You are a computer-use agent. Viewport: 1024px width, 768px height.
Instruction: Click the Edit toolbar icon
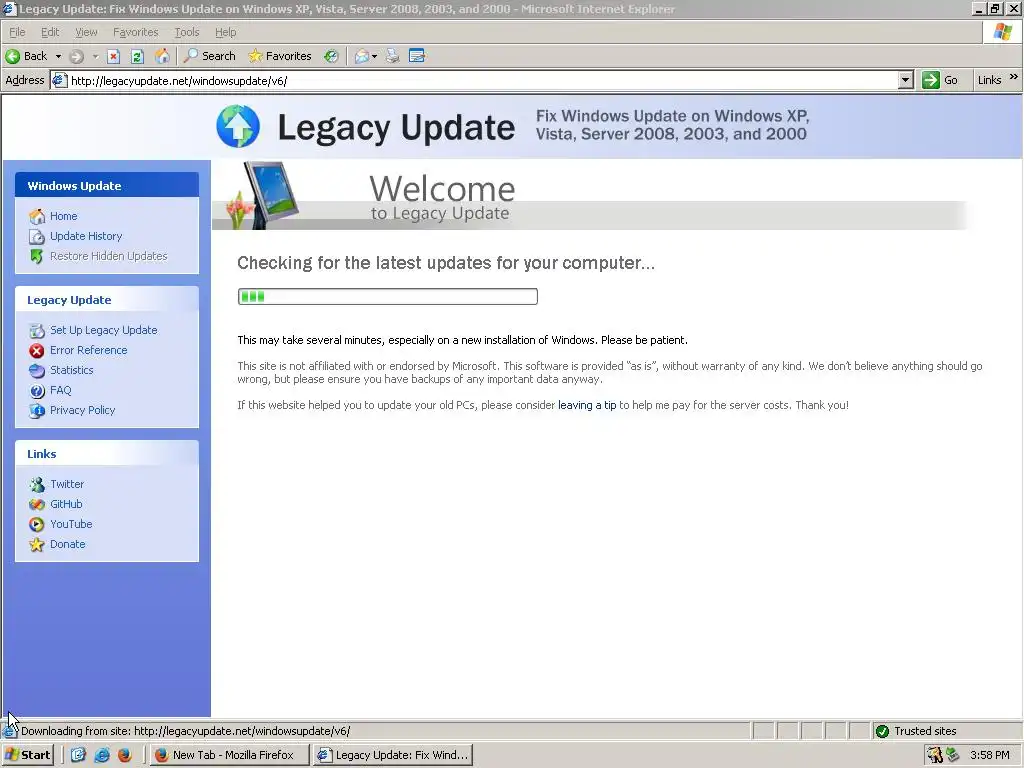417,56
